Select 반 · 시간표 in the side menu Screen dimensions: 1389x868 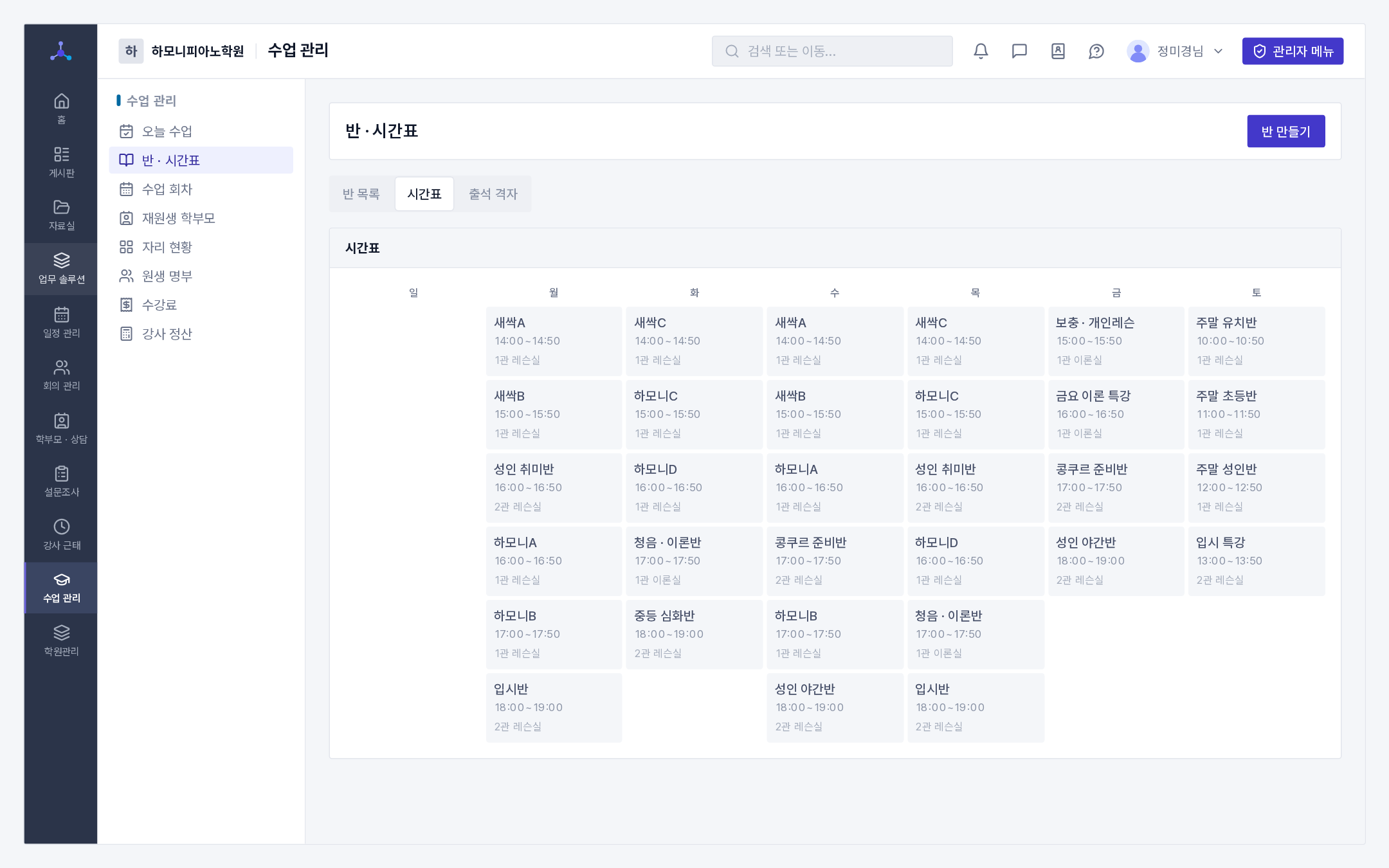pos(201,160)
